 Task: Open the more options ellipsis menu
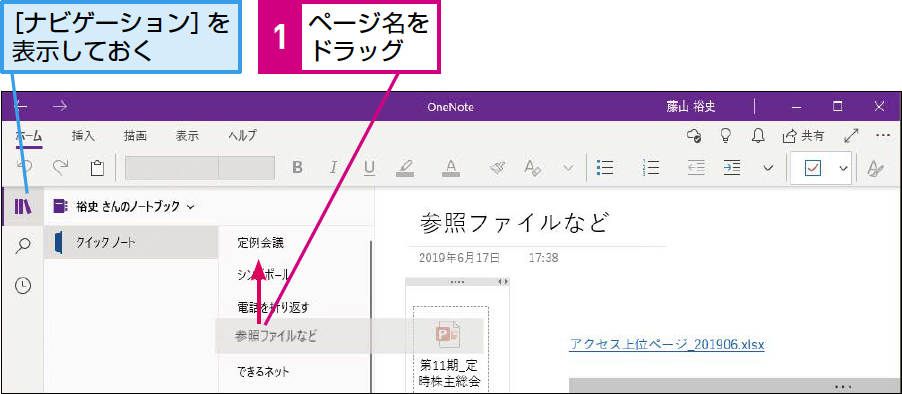pyautogui.click(x=883, y=136)
